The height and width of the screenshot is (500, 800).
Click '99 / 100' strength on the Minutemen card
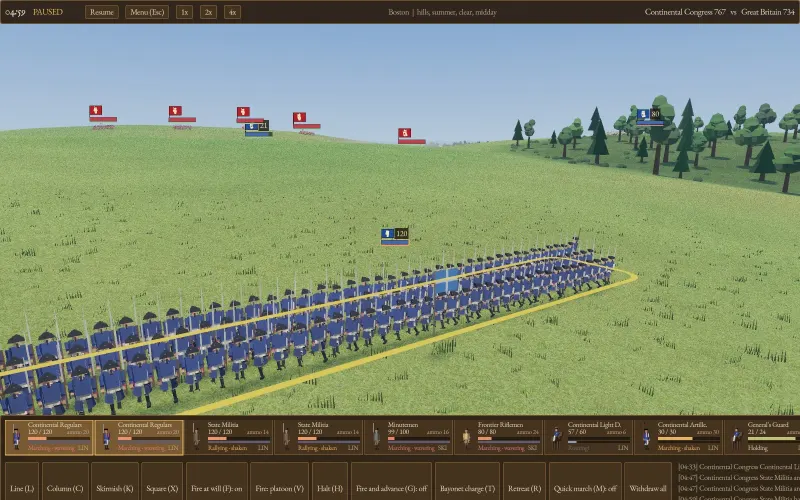coord(399,432)
